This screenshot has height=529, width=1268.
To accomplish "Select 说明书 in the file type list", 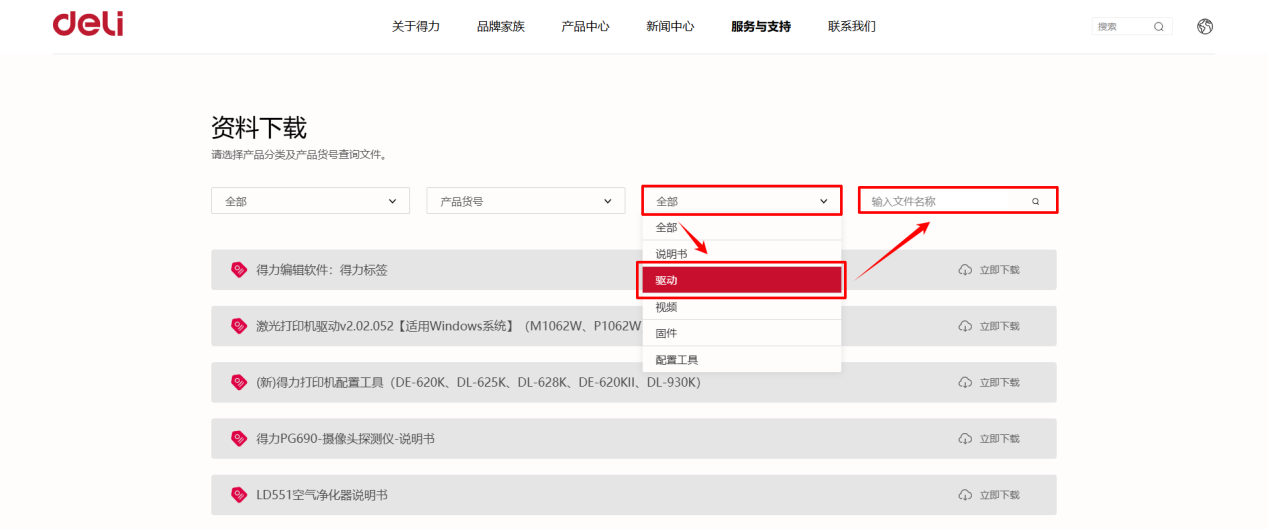I will click(x=742, y=254).
